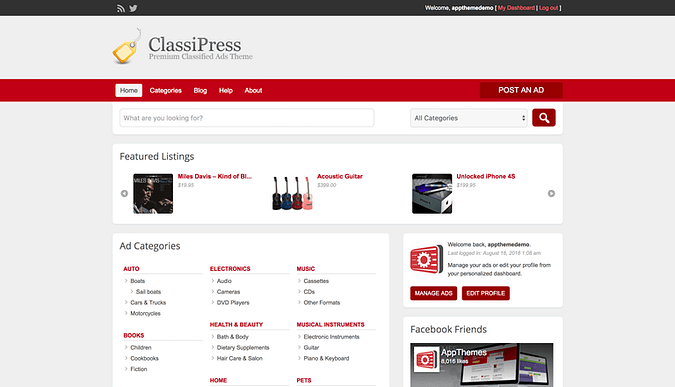Open the All Categories dropdown

[469, 118]
